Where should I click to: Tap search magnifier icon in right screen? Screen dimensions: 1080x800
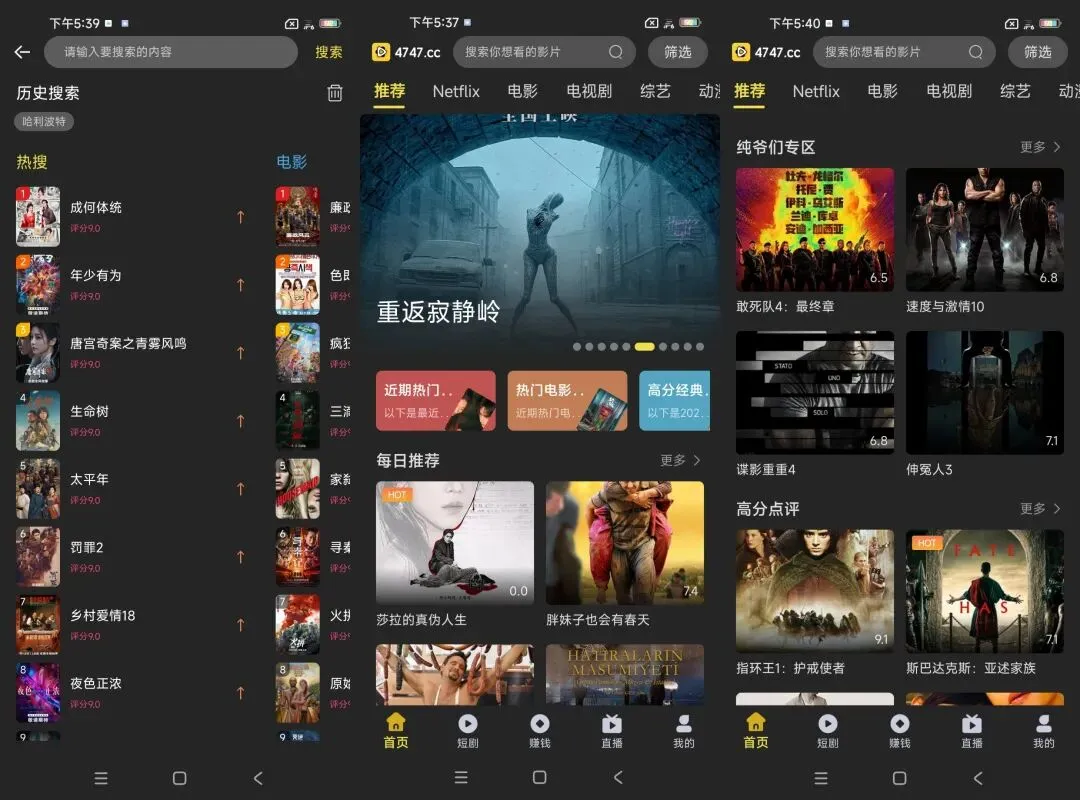click(975, 52)
